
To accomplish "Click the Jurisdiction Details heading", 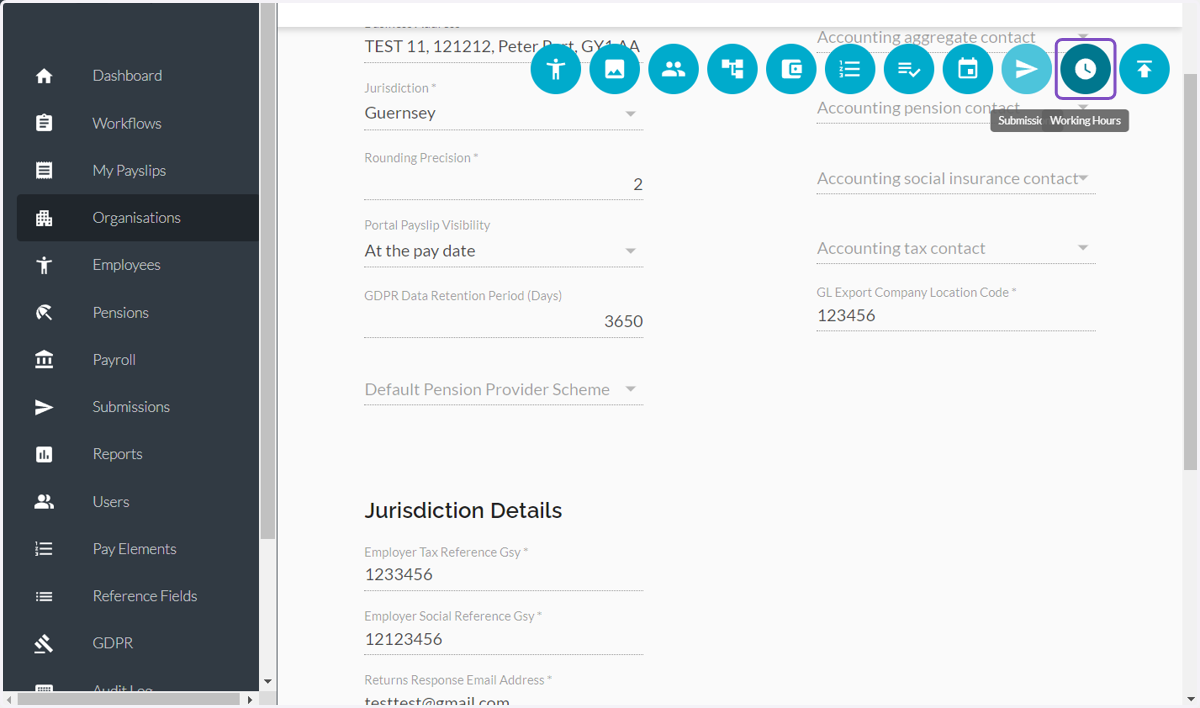I will [x=463, y=510].
